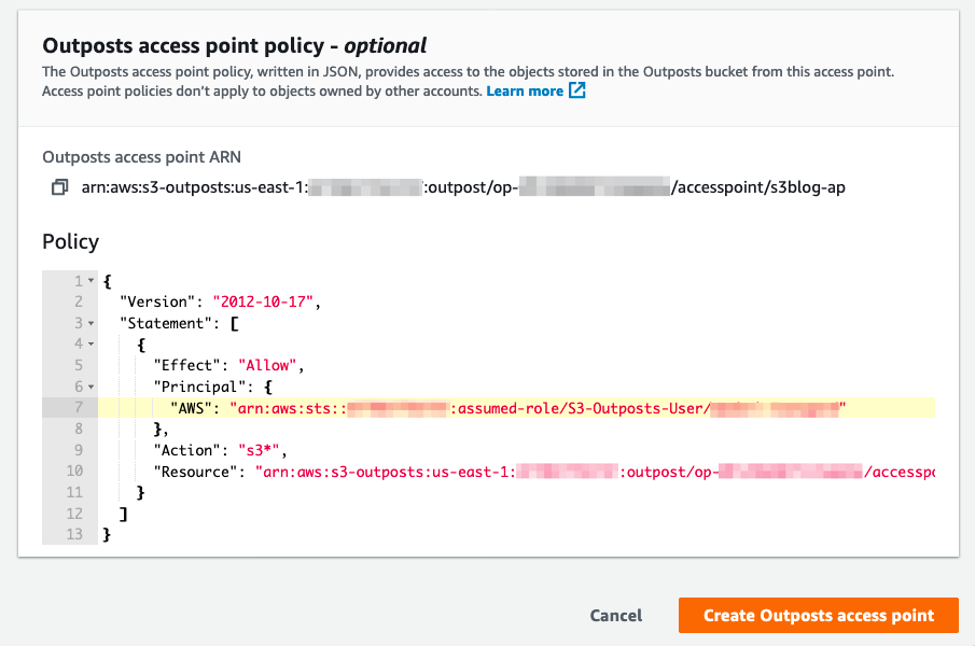This screenshot has height=647, width=977.
Task: Click the Outposts access point ARN label
Action: click(140, 156)
